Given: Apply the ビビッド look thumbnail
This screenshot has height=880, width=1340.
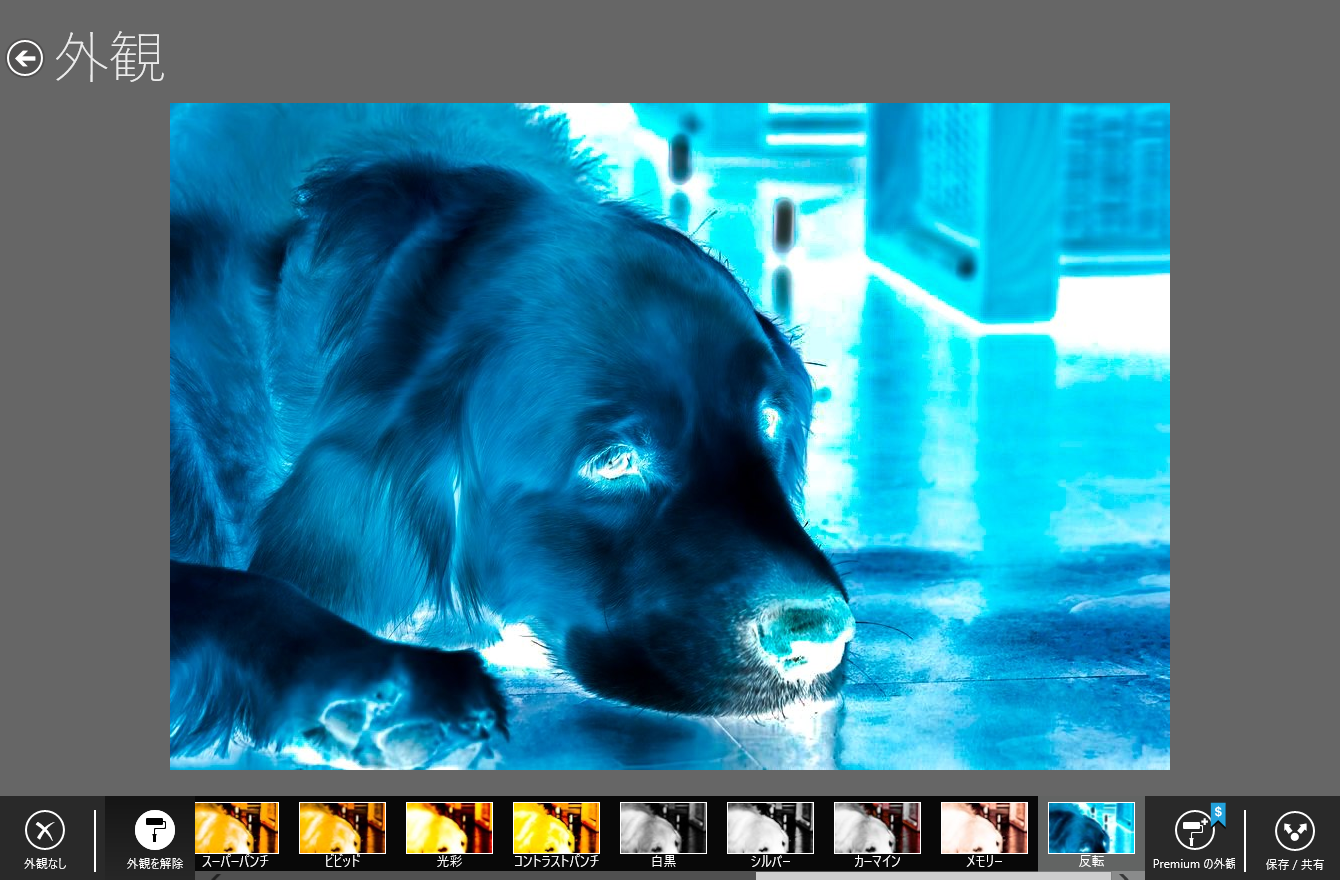Looking at the screenshot, I should [342, 828].
